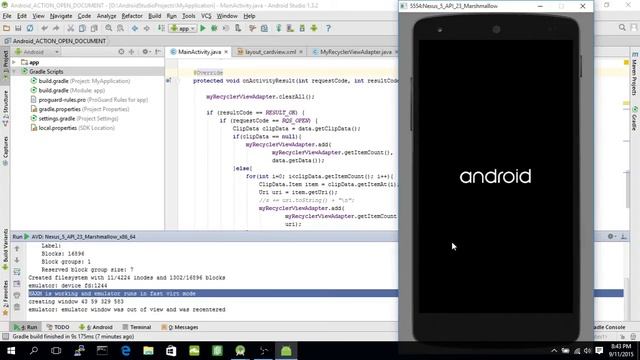Open the Build menu
The width and height of the screenshot is (640, 360).
[154, 16]
